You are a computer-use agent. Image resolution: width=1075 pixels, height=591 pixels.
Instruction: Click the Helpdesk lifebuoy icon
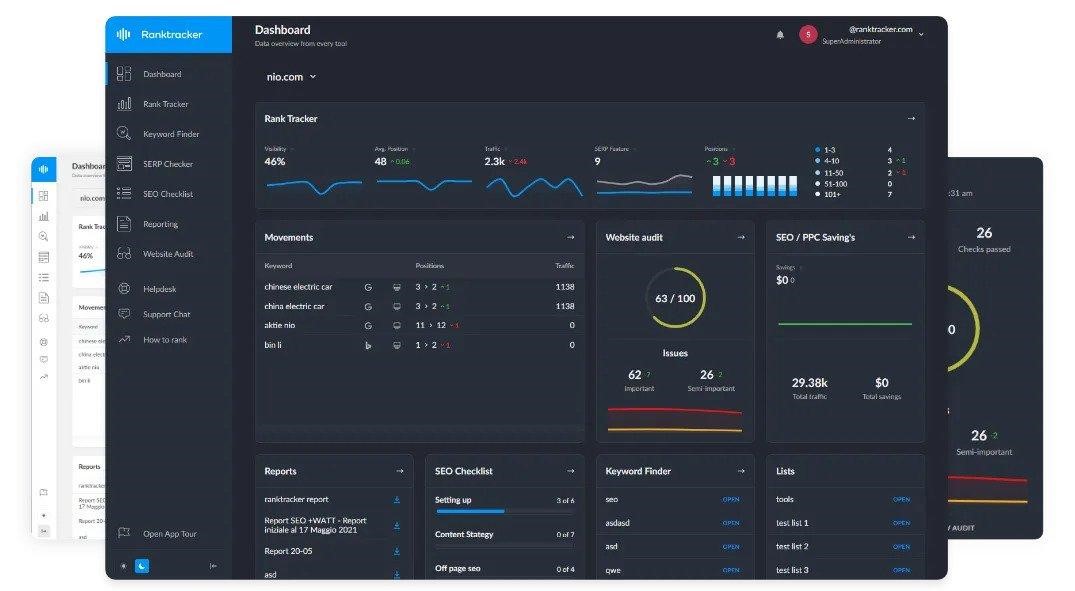[x=124, y=289]
